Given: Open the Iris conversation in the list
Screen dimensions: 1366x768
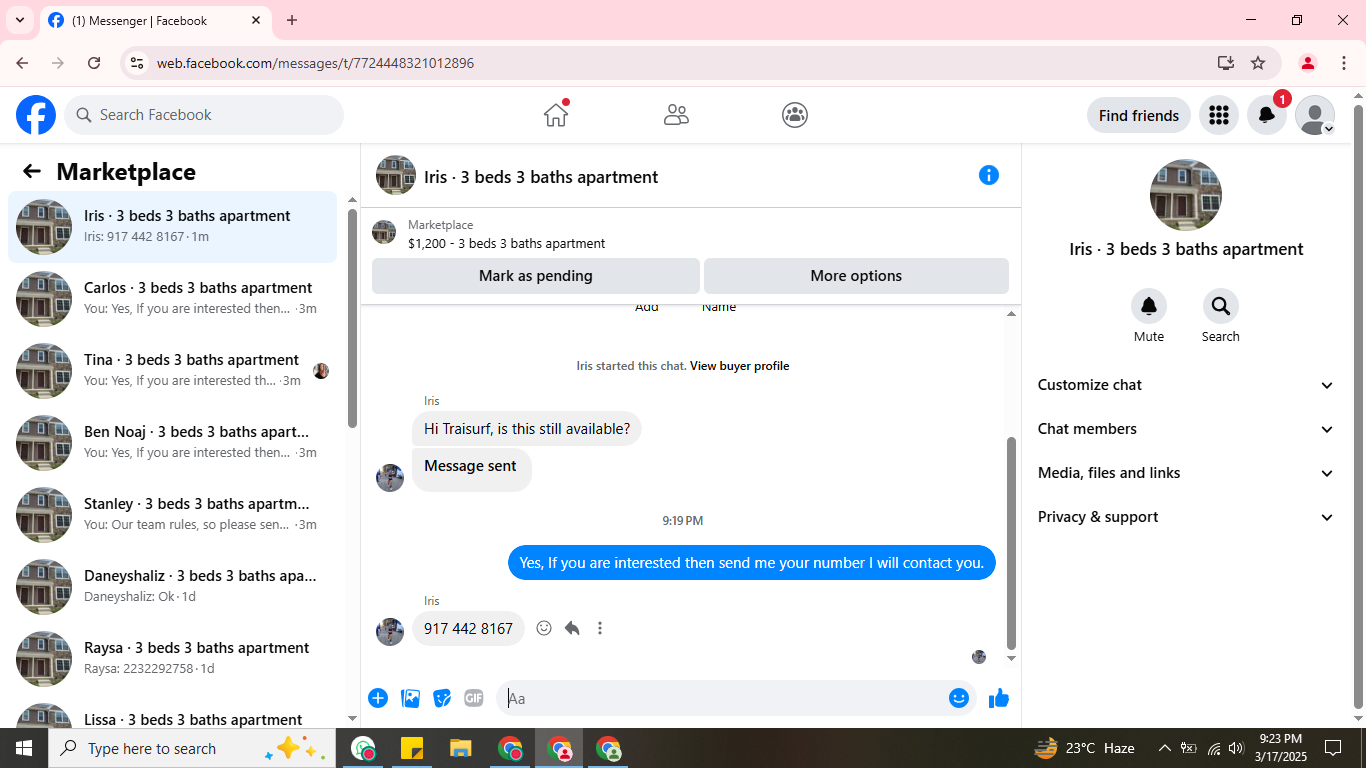Looking at the screenshot, I should tap(173, 227).
